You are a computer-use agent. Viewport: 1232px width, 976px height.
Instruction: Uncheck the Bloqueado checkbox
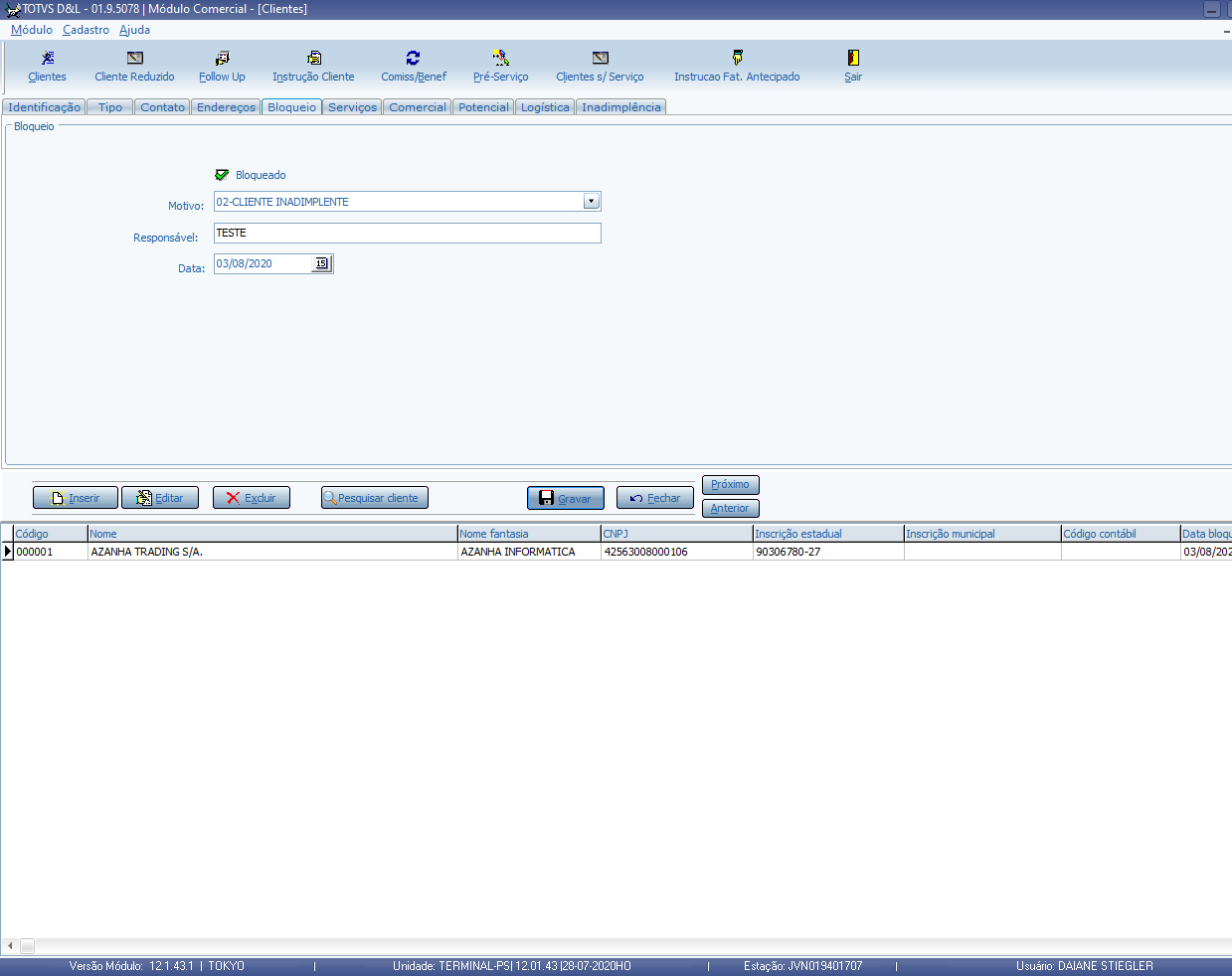pos(222,175)
